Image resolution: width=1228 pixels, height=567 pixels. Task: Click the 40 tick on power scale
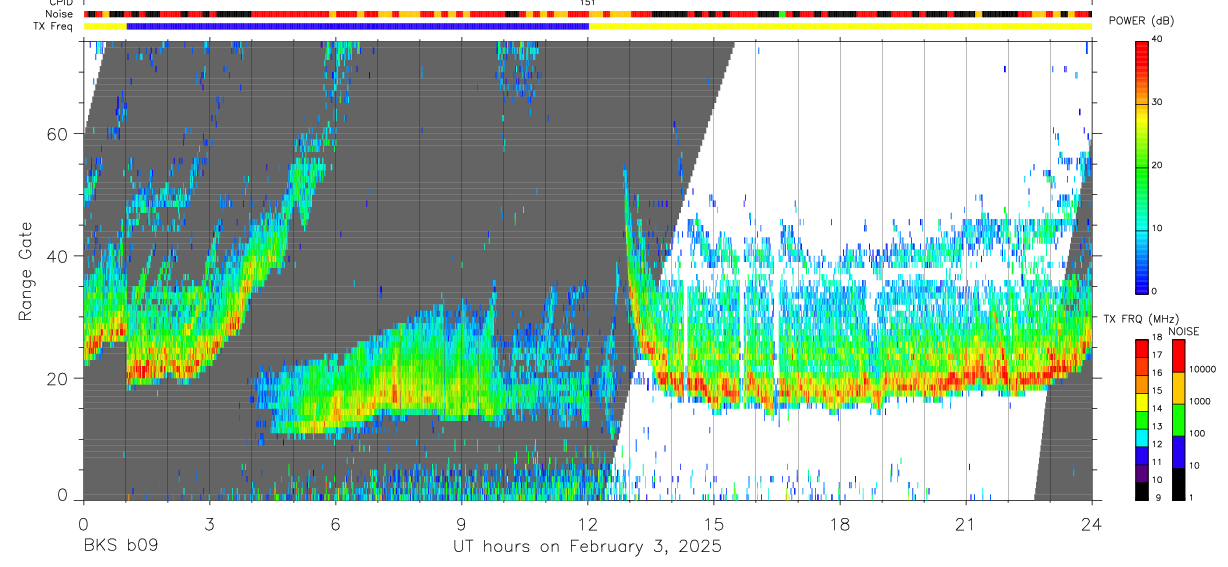coord(1157,39)
